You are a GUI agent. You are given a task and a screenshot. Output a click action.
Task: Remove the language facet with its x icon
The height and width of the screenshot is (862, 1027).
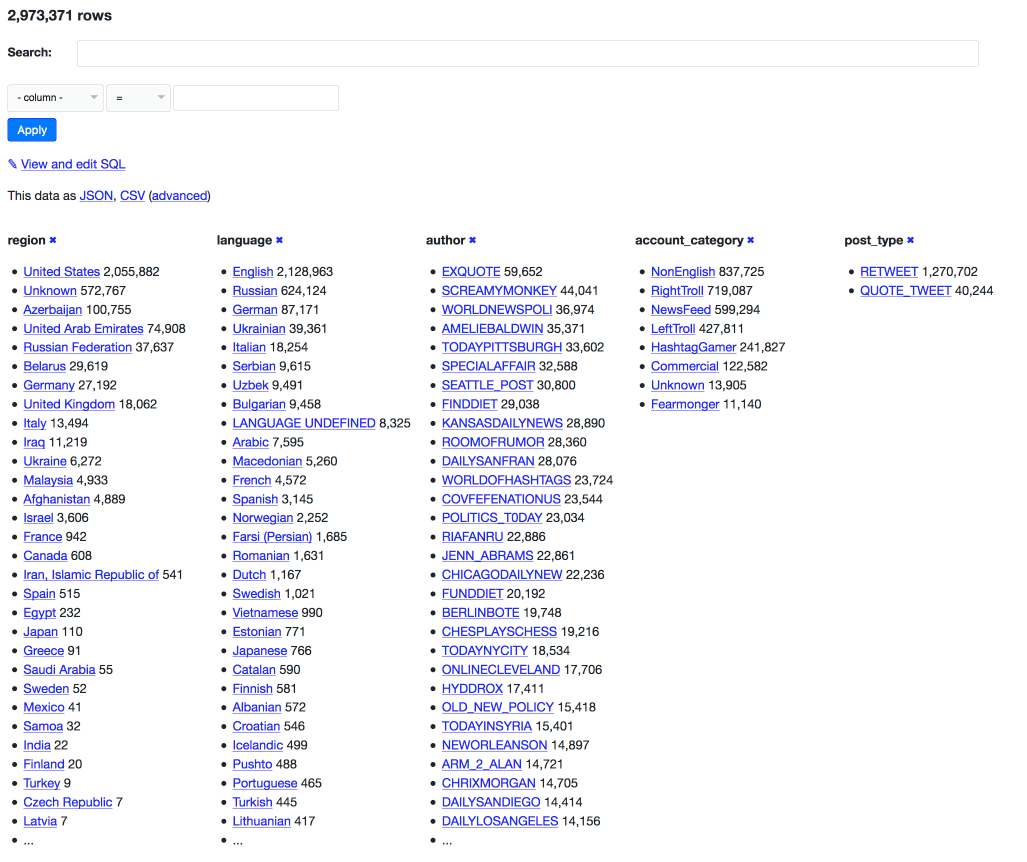[279, 240]
